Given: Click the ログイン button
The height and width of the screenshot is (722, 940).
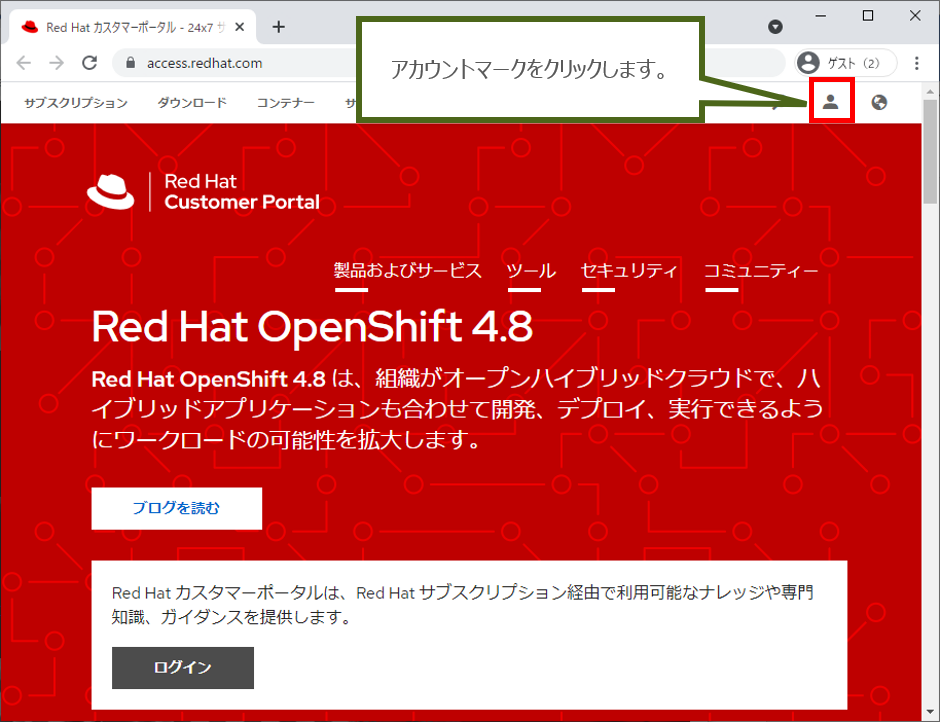Looking at the screenshot, I should pyautogui.click(x=183, y=667).
